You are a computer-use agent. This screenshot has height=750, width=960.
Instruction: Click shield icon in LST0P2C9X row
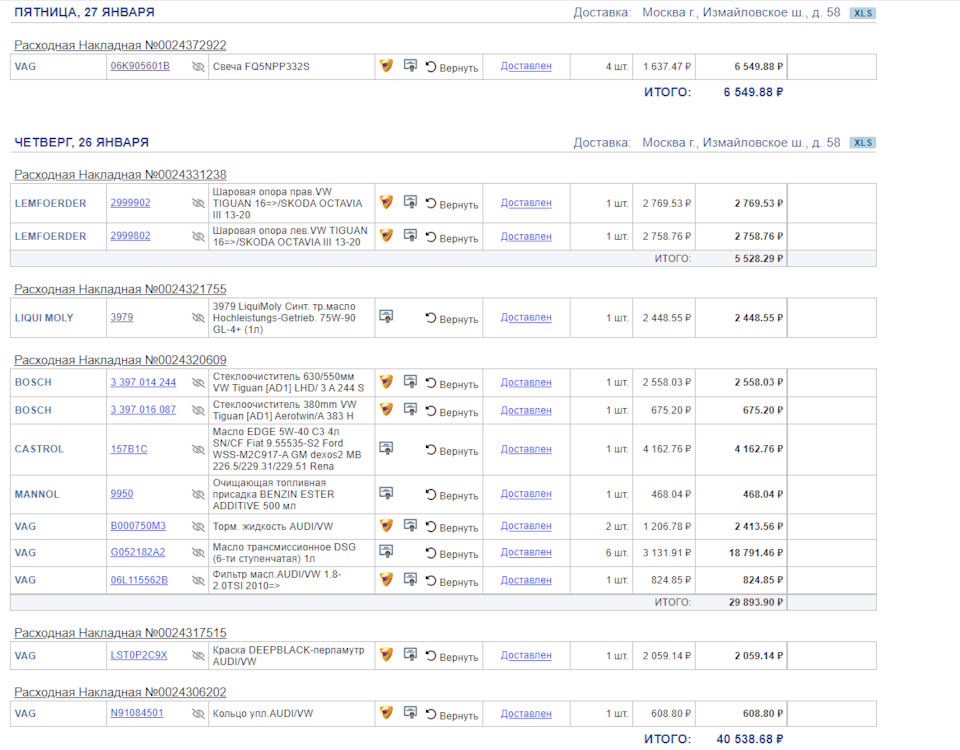[x=386, y=654]
